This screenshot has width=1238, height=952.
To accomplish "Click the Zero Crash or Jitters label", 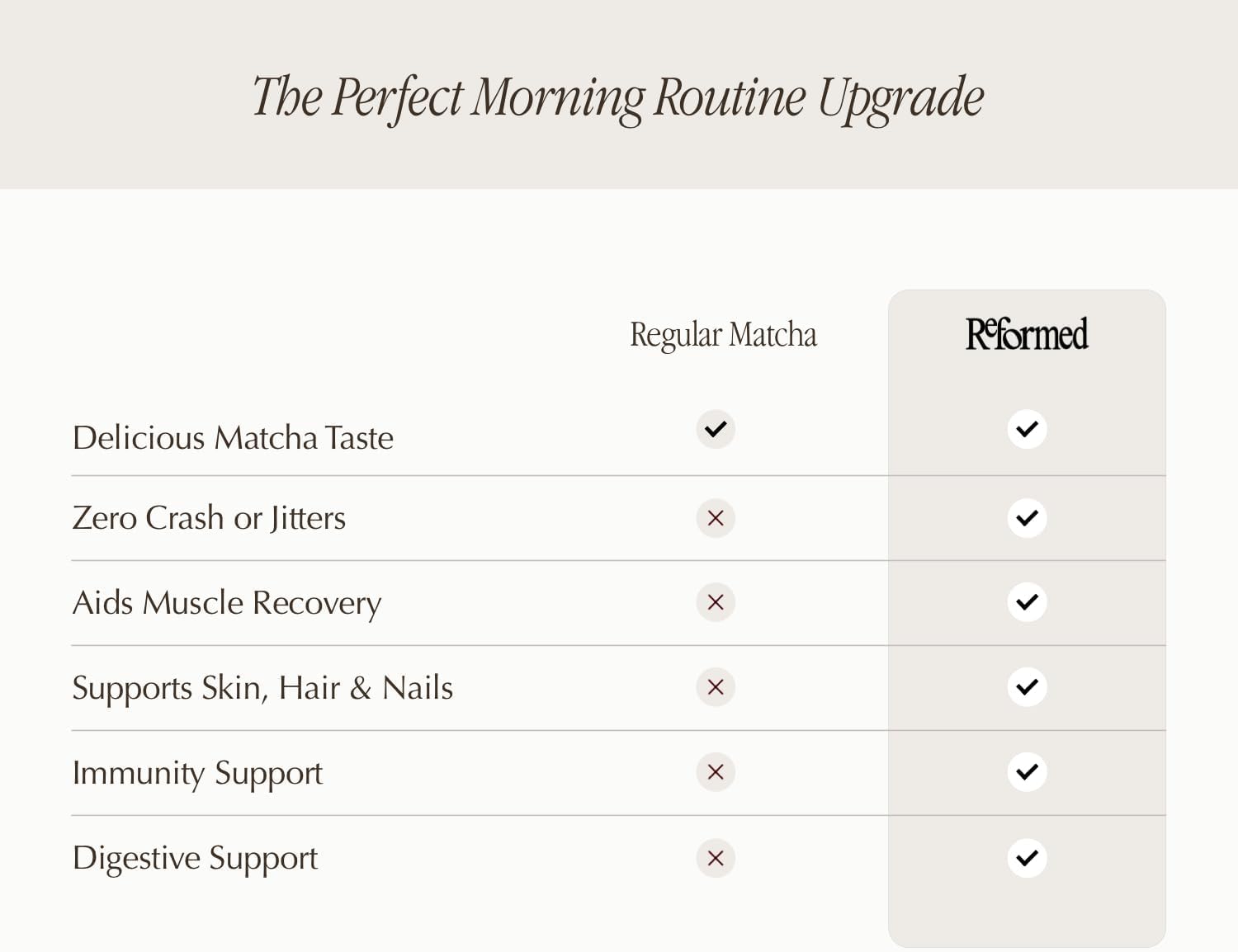I will coord(209,518).
